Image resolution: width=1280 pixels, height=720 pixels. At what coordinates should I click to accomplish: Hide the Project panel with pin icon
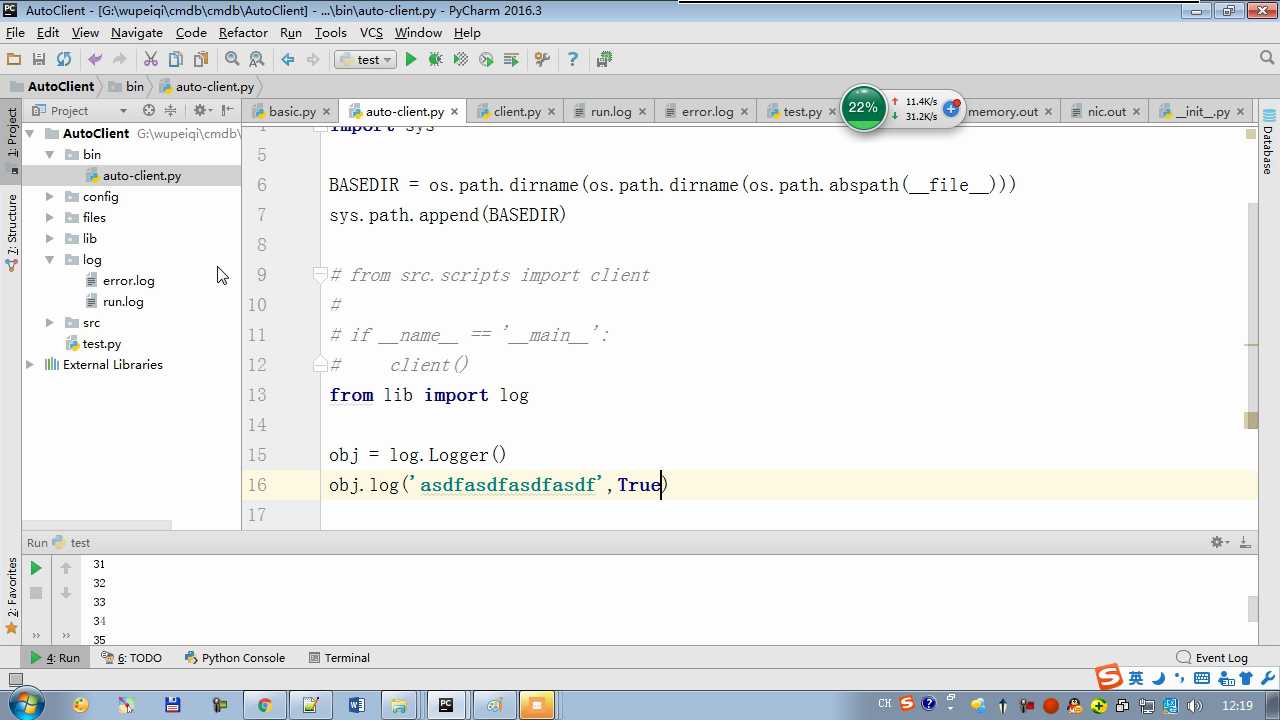(x=228, y=111)
